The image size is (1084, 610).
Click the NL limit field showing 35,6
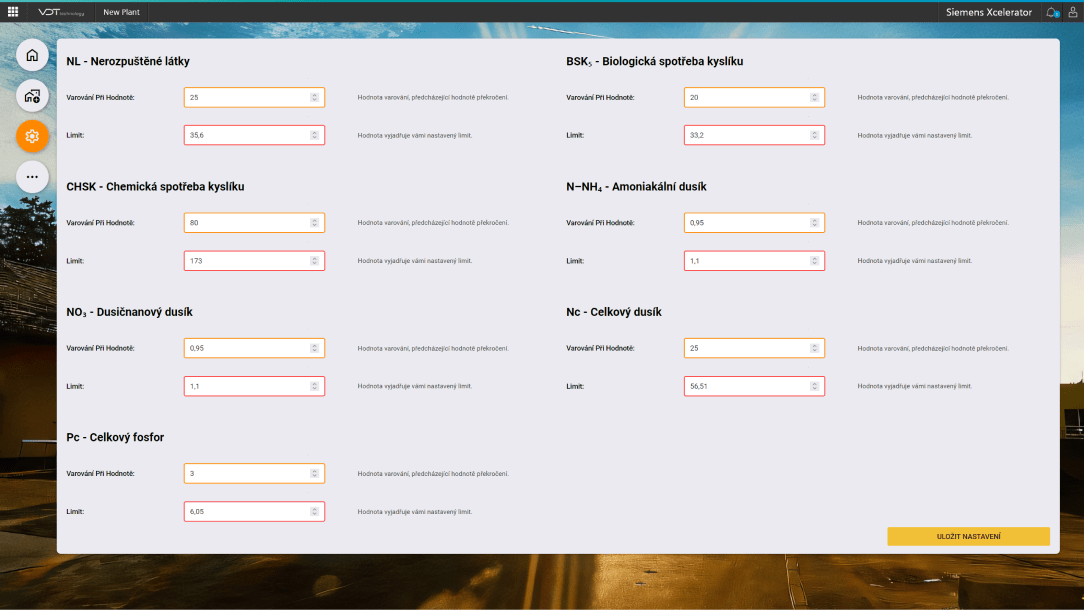(x=245, y=135)
